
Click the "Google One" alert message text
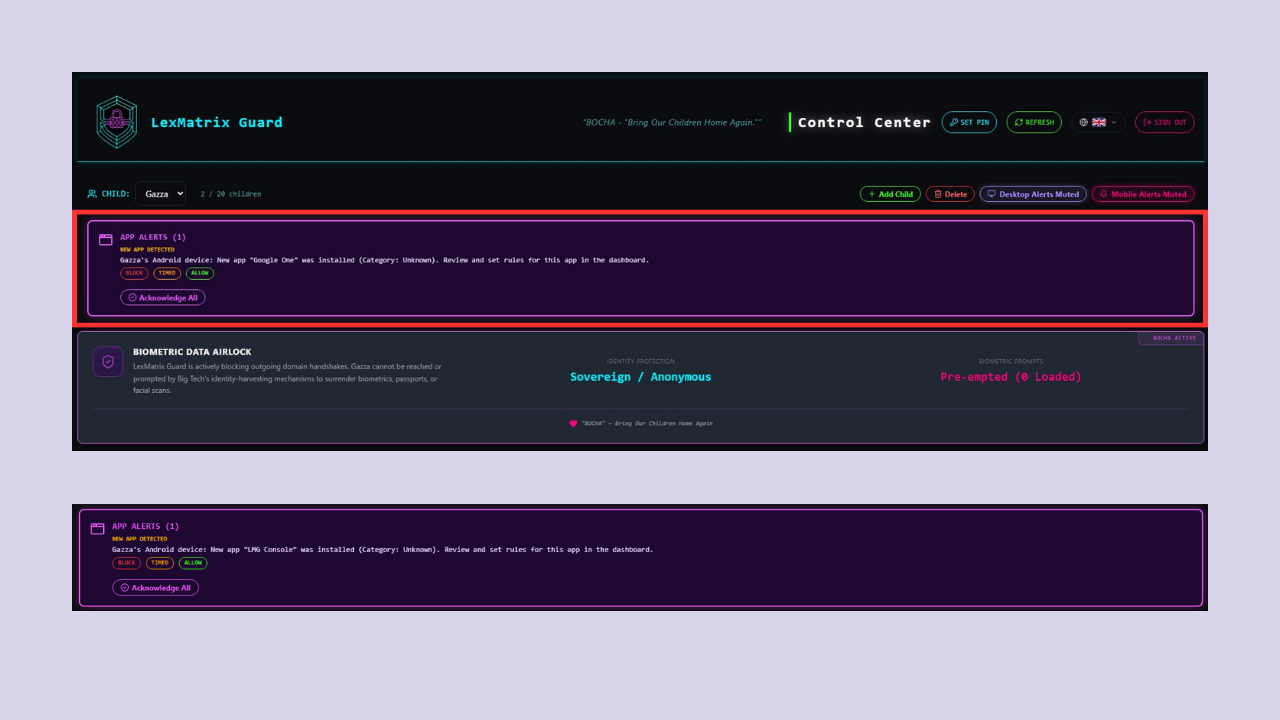(384, 260)
